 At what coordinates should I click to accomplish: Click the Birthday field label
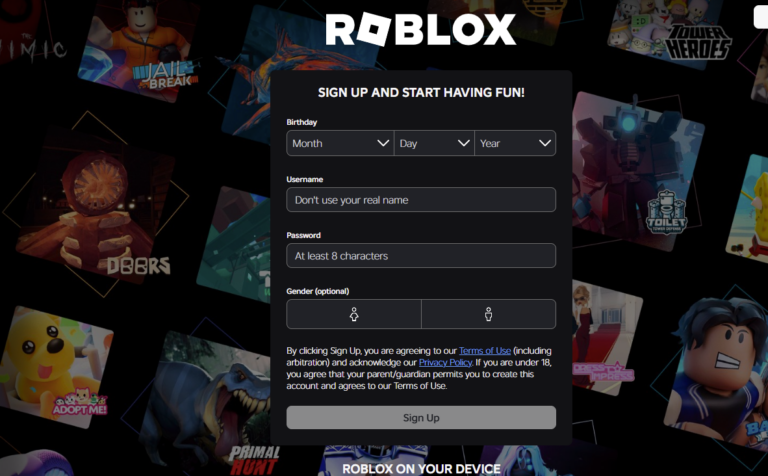pyautogui.click(x=302, y=122)
